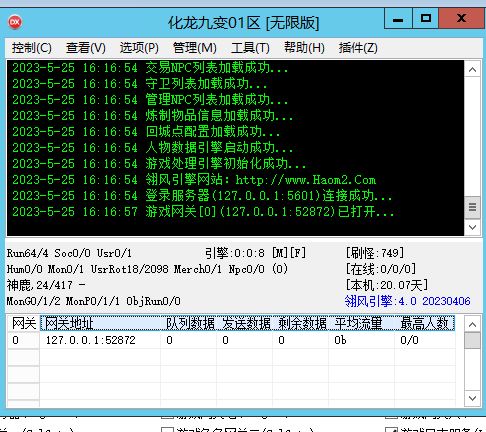Image resolution: width=486 pixels, height=432 pixels.
Task: Click the Hum0/0 Mon0/1 UsrRot18/2098 status line
Action: pyautogui.click(x=147, y=269)
